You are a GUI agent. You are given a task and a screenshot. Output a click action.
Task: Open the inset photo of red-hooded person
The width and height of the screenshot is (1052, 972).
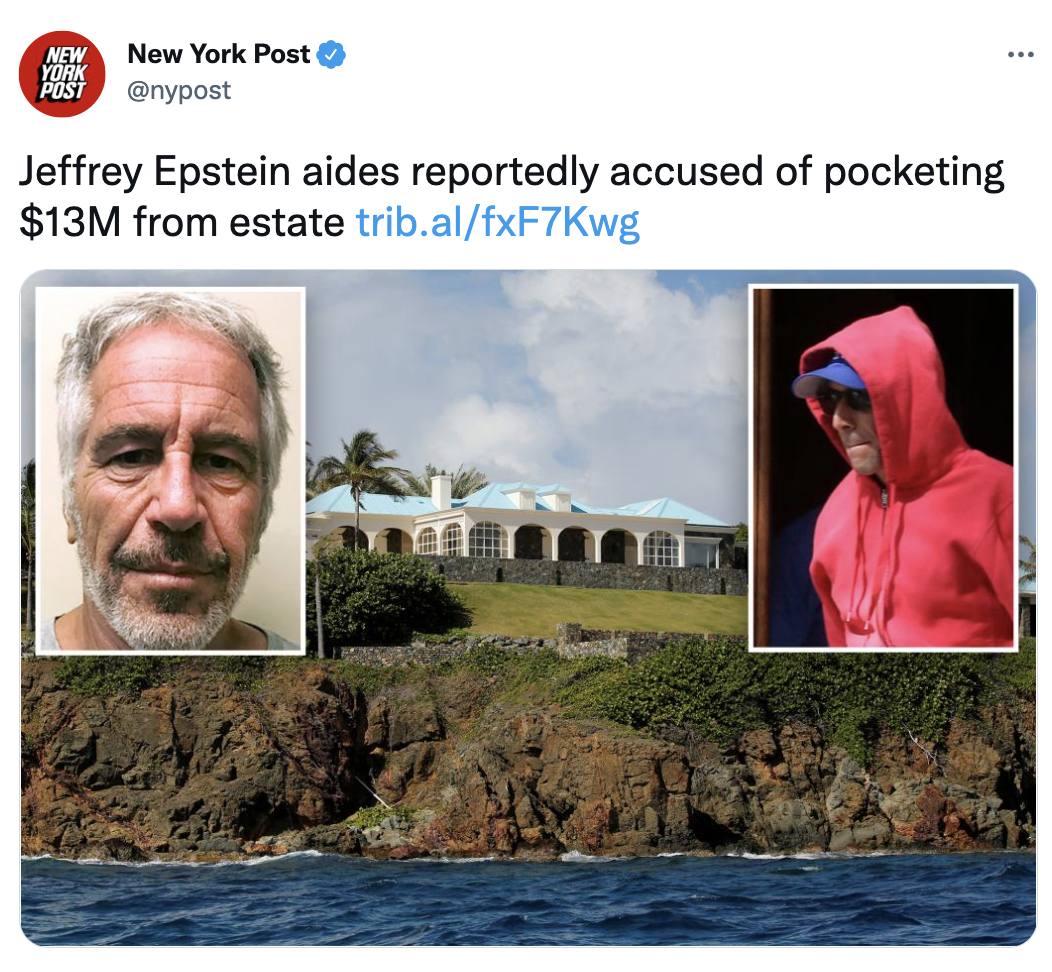(883, 468)
